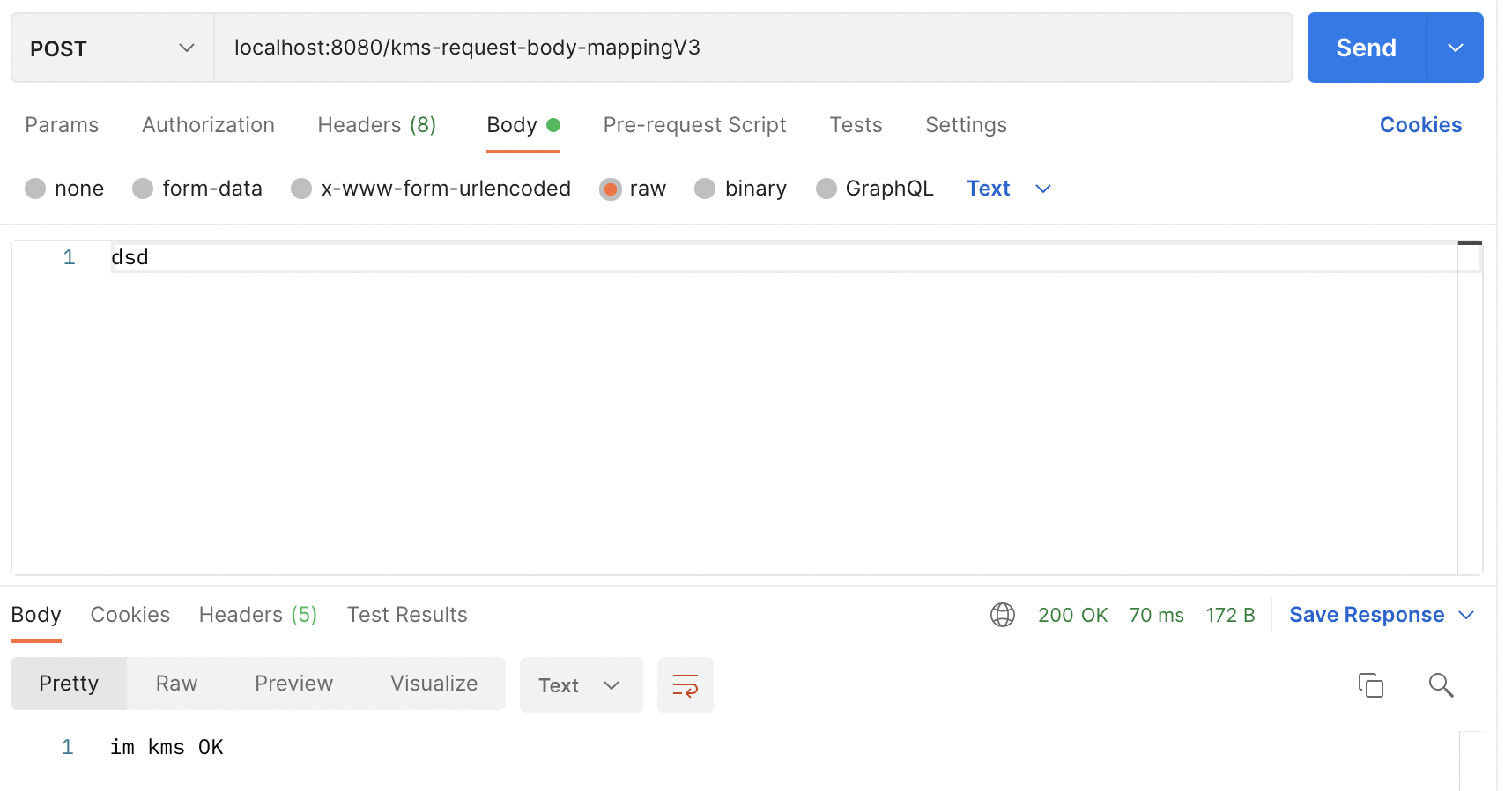Open the Cookies link

pyautogui.click(x=1420, y=125)
